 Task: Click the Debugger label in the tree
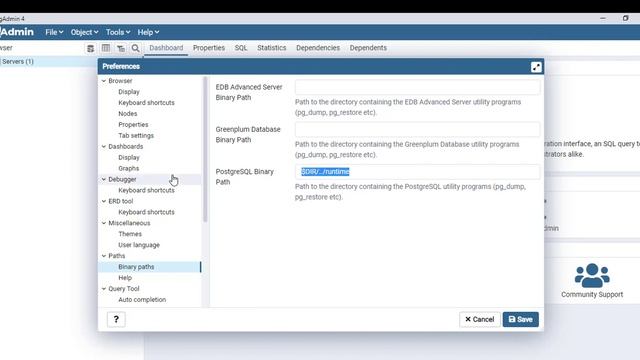[x=122, y=179]
